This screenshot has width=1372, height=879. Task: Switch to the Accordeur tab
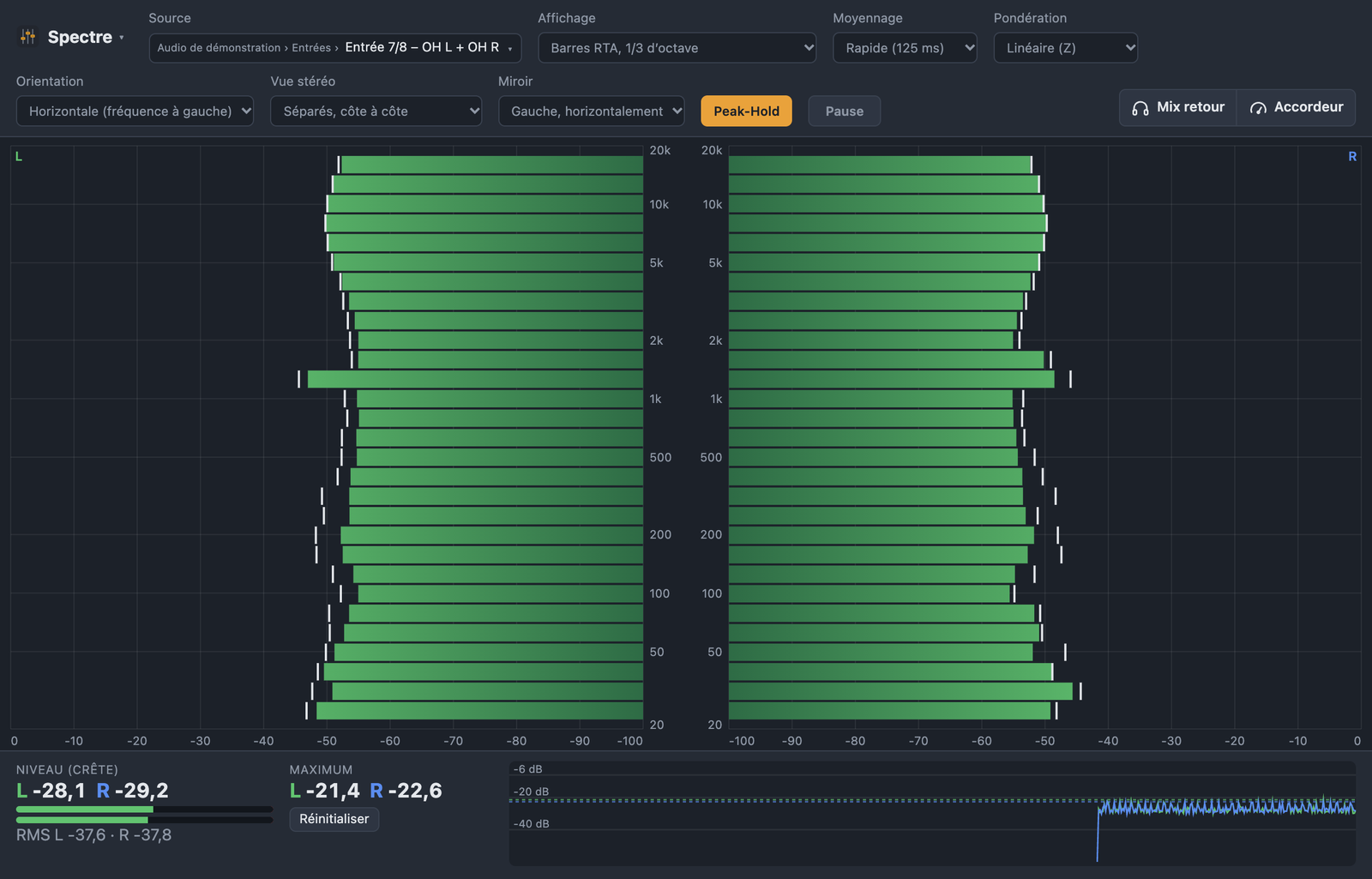[1297, 108]
